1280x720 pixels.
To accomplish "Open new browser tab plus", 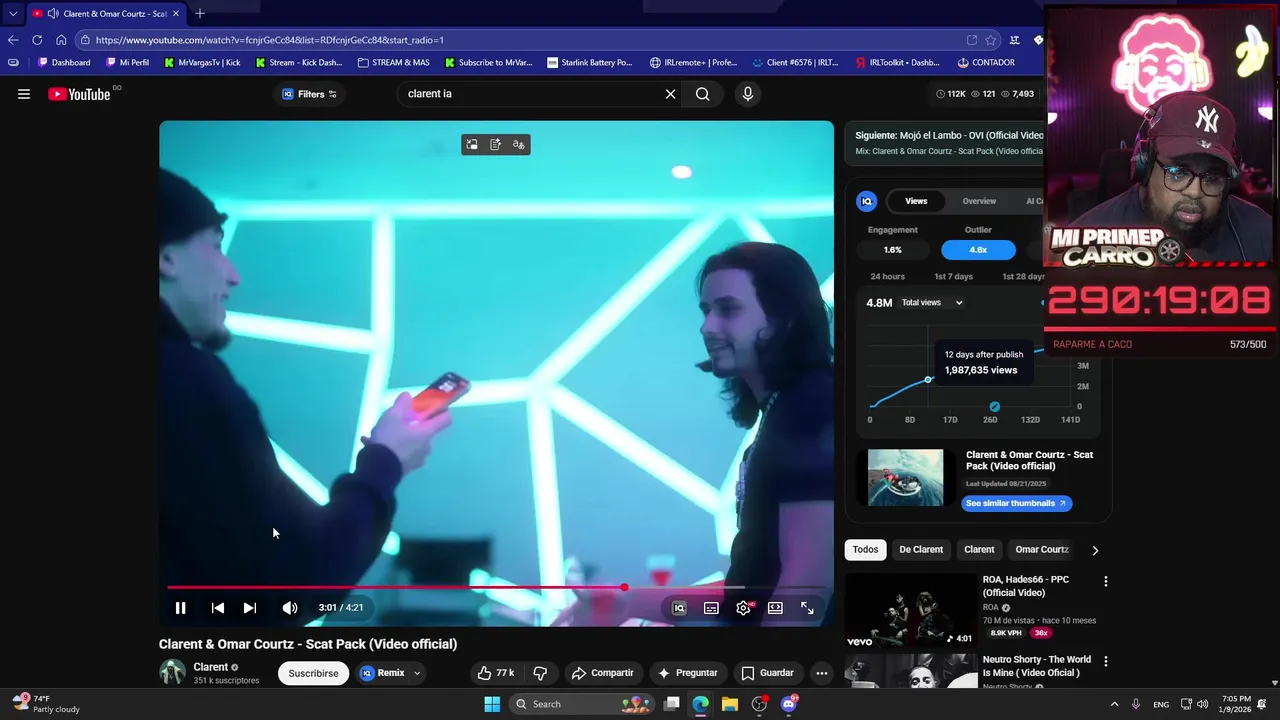I will (x=200, y=13).
